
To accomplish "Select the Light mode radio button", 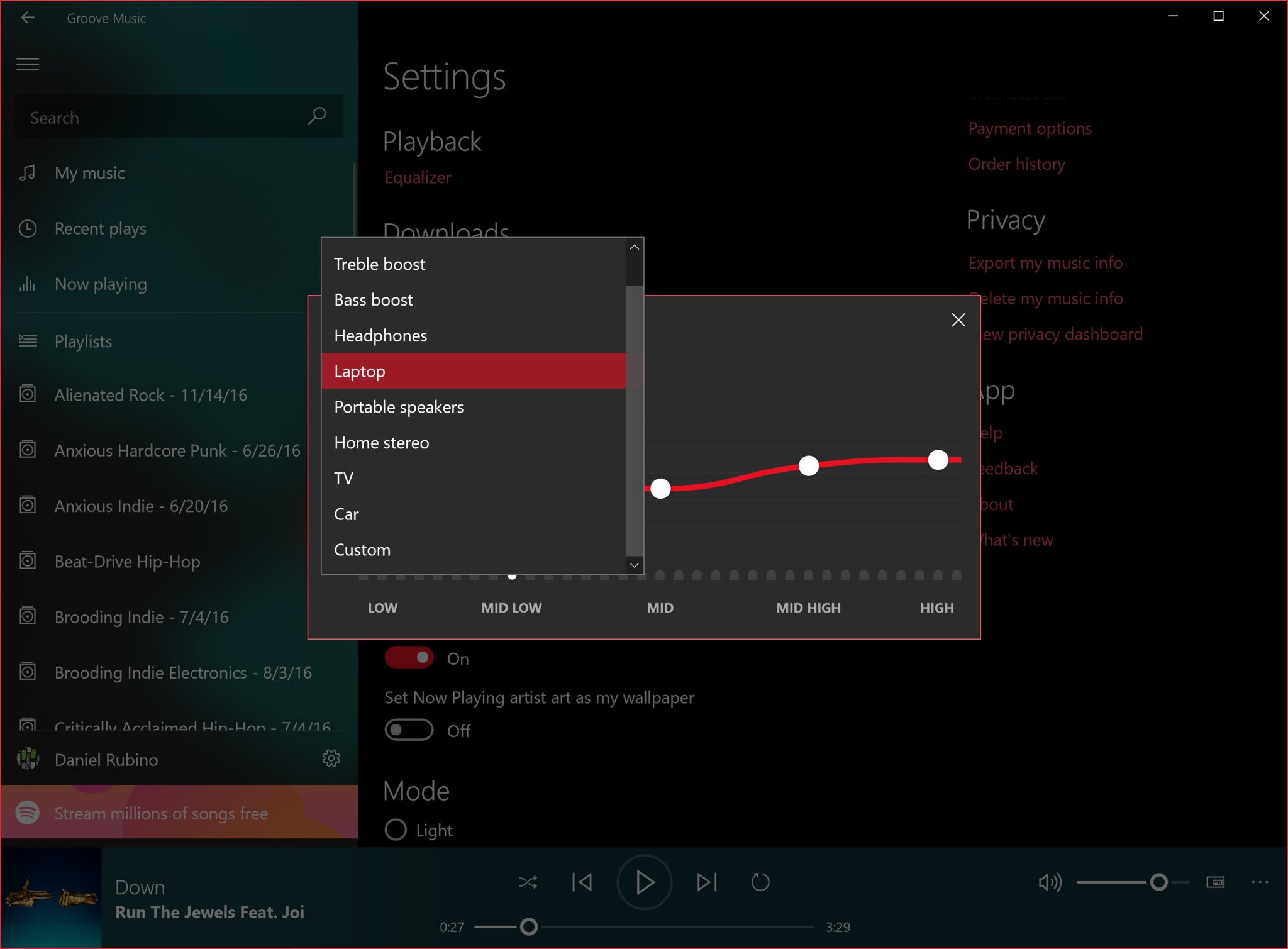I will pyautogui.click(x=396, y=830).
